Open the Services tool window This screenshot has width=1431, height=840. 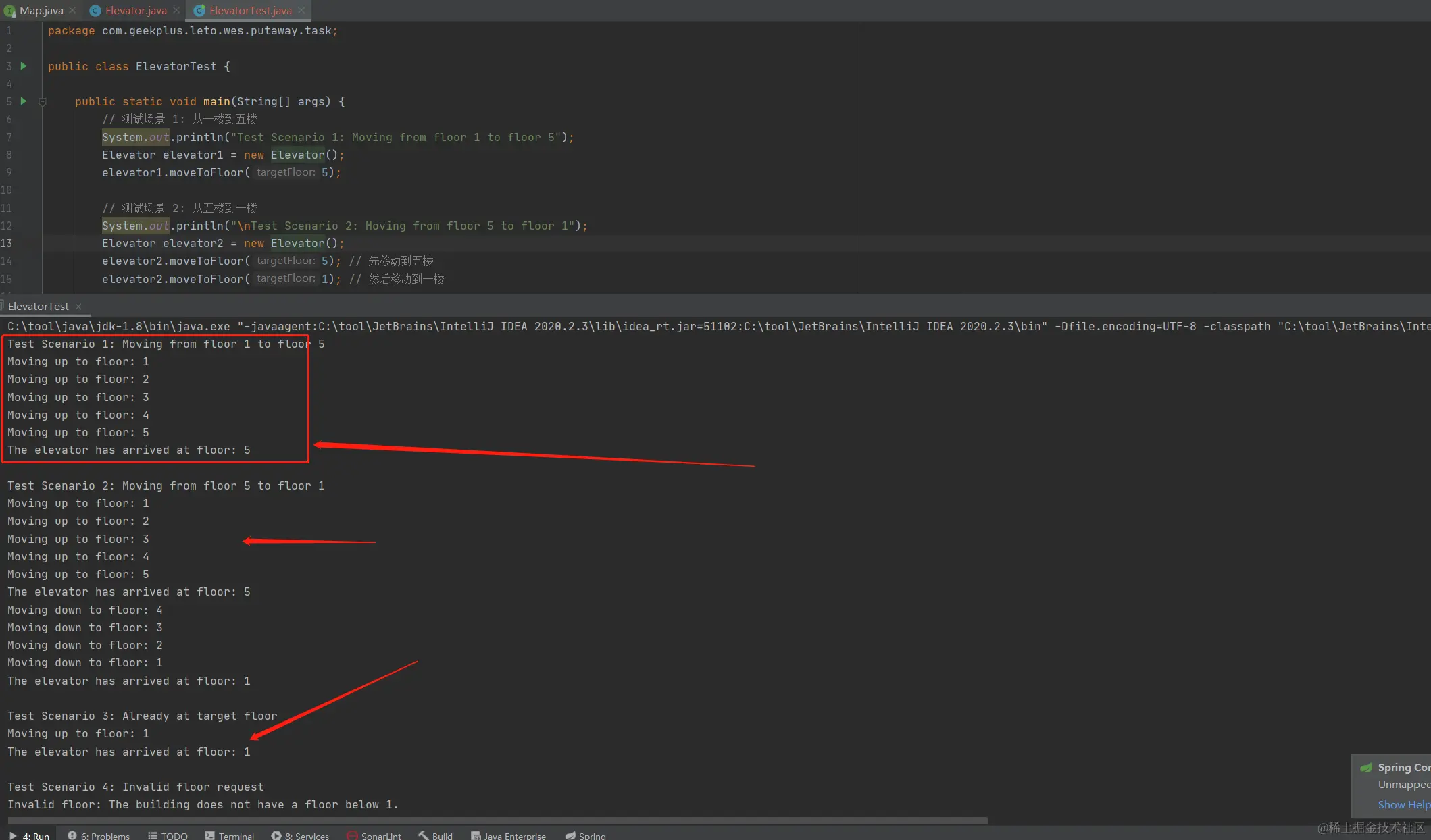click(301, 835)
